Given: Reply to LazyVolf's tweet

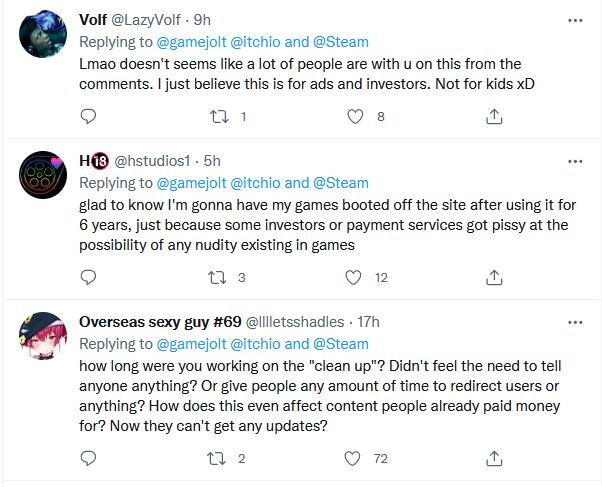Looking at the screenshot, I should (88, 117).
